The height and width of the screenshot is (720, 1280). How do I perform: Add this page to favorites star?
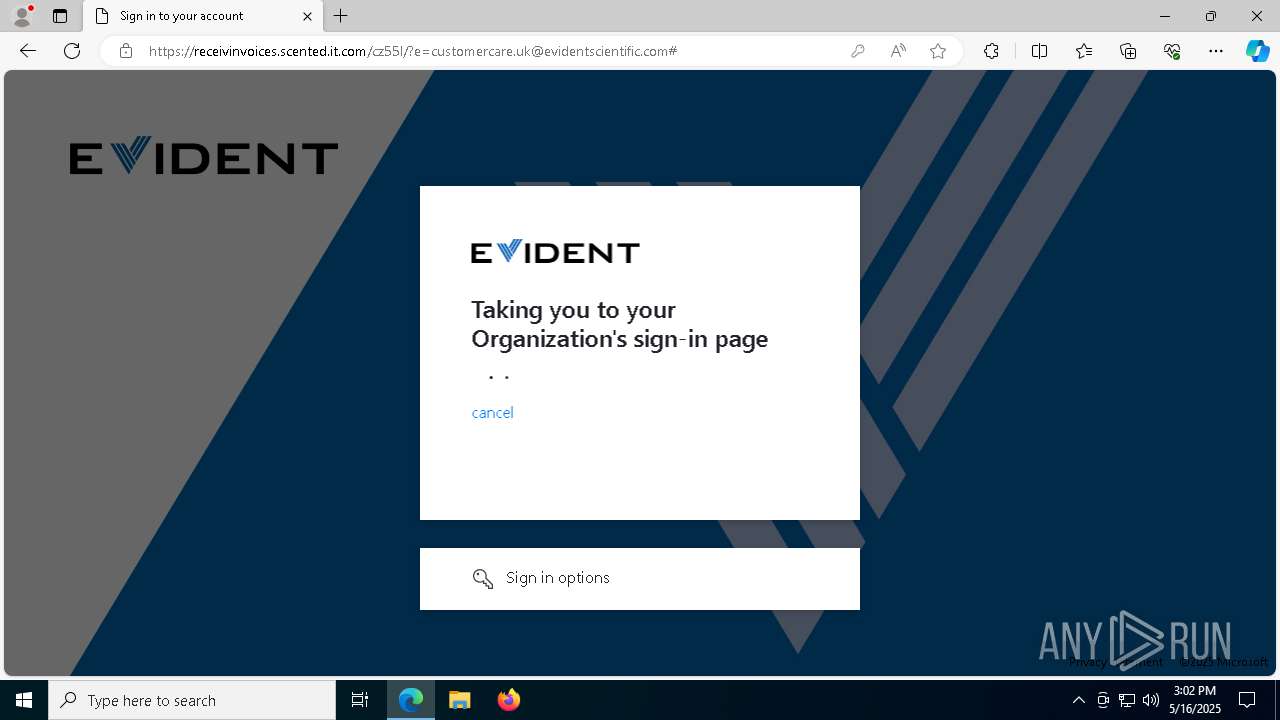(x=938, y=51)
